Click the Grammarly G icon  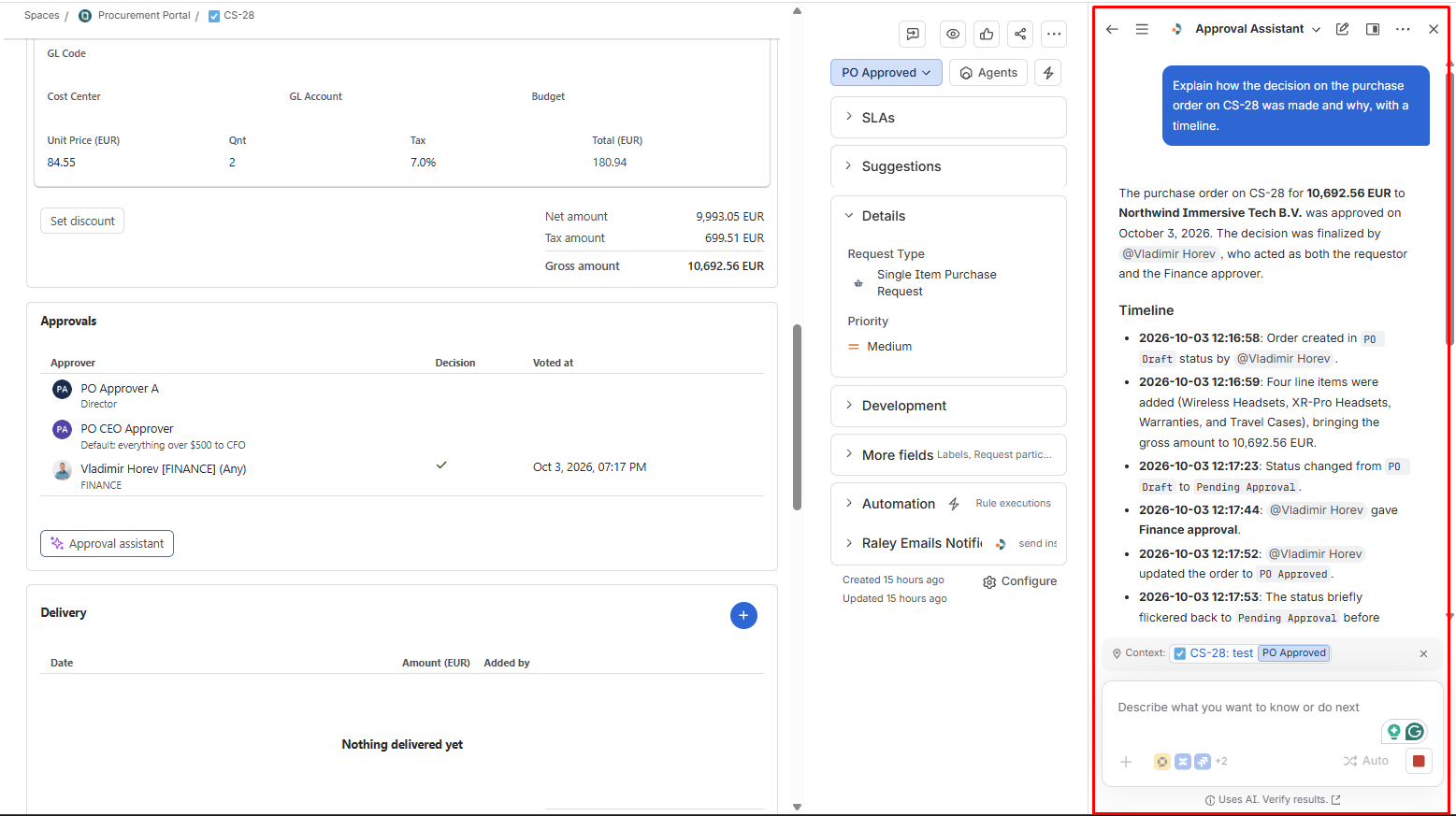[1415, 732]
